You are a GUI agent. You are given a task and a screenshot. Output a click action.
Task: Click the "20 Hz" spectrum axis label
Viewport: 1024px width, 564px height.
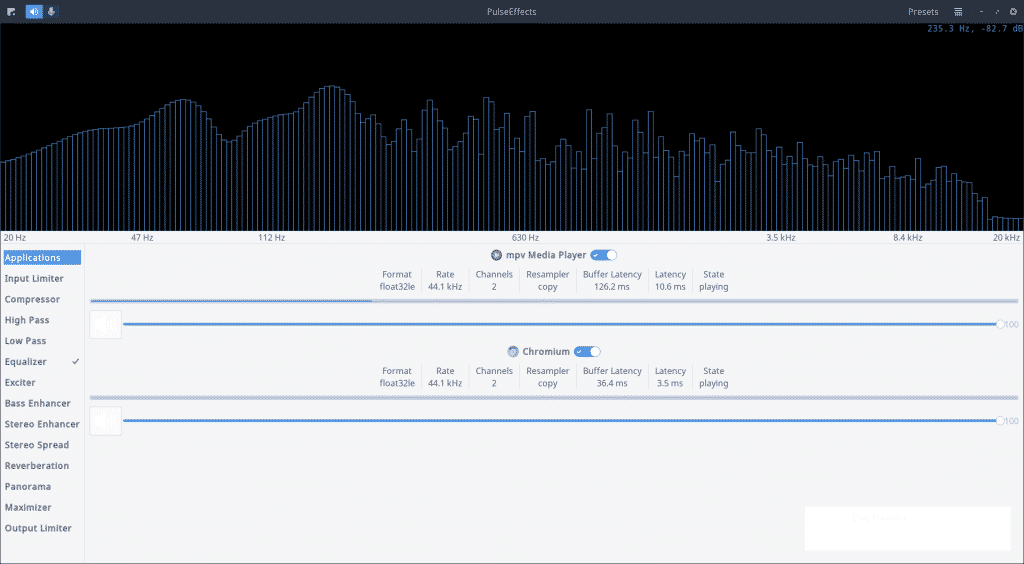click(x=15, y=238)
